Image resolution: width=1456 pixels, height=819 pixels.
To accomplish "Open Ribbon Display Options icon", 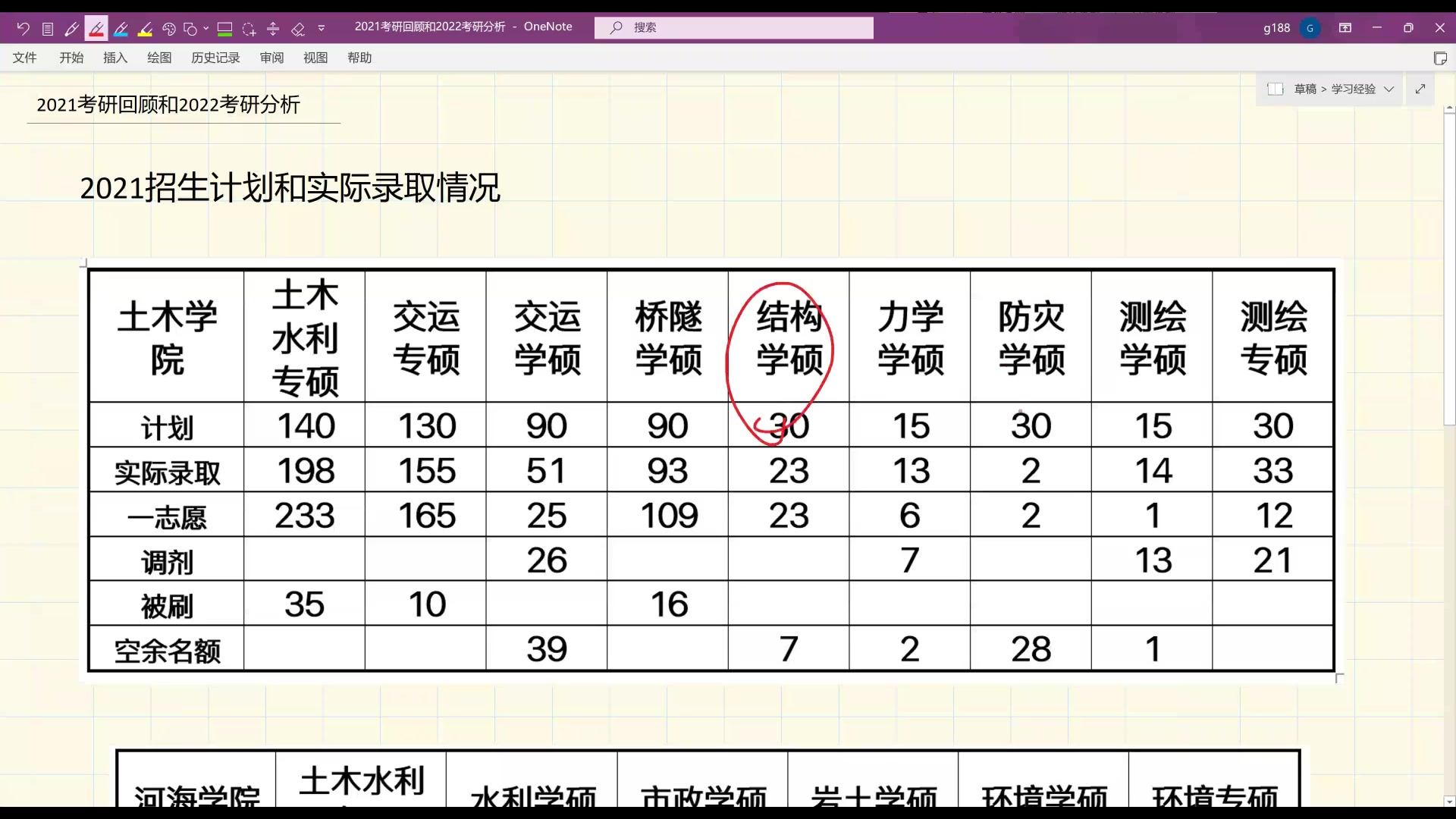I will (x=1345, y=28).
